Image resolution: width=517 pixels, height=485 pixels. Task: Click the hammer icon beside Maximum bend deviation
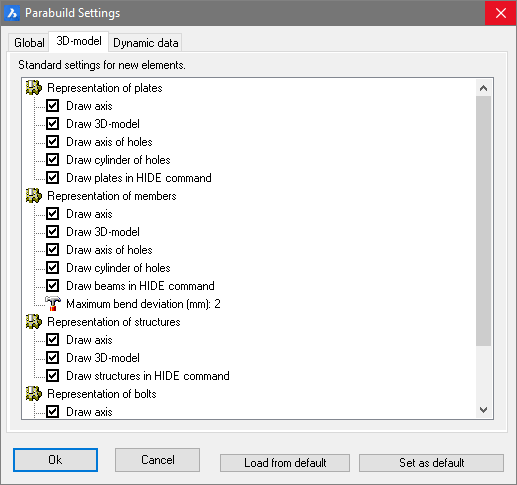point(53,304)
